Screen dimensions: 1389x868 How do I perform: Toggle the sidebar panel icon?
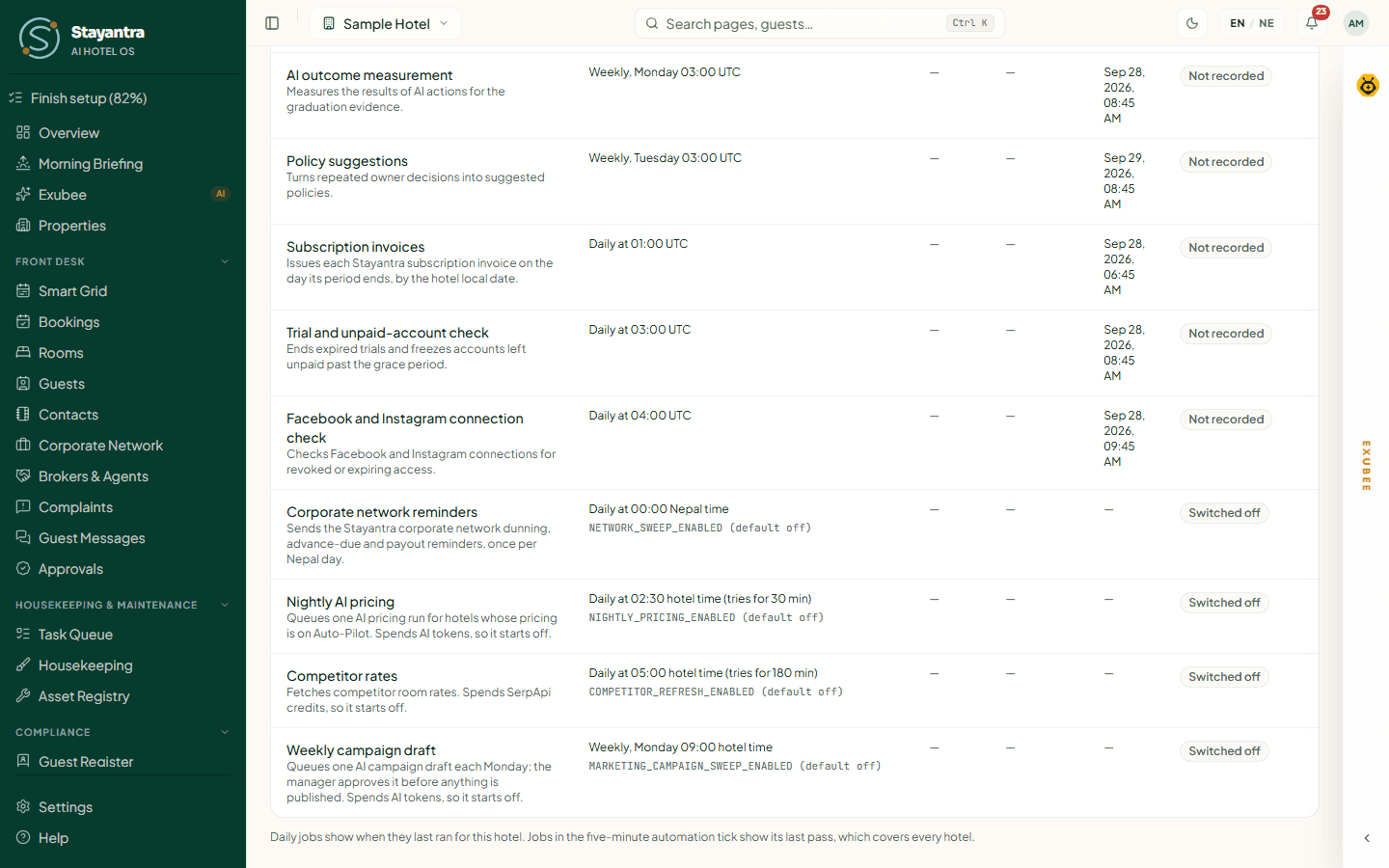[x=272, y=23]
